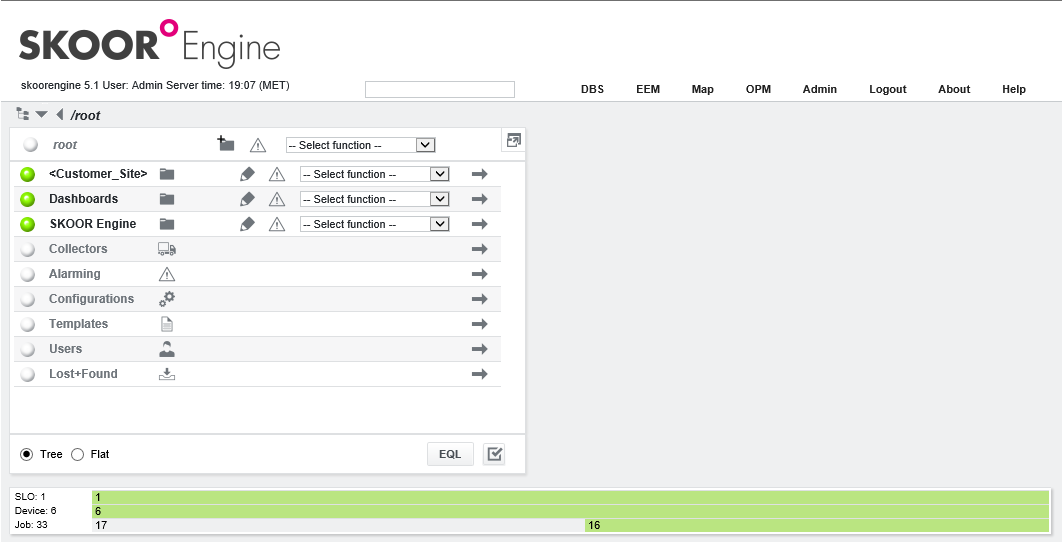Open the Select function dropdown for <Customer_Site>
The width and height of the screenshot is (1063, 543).
coord(375,174)
